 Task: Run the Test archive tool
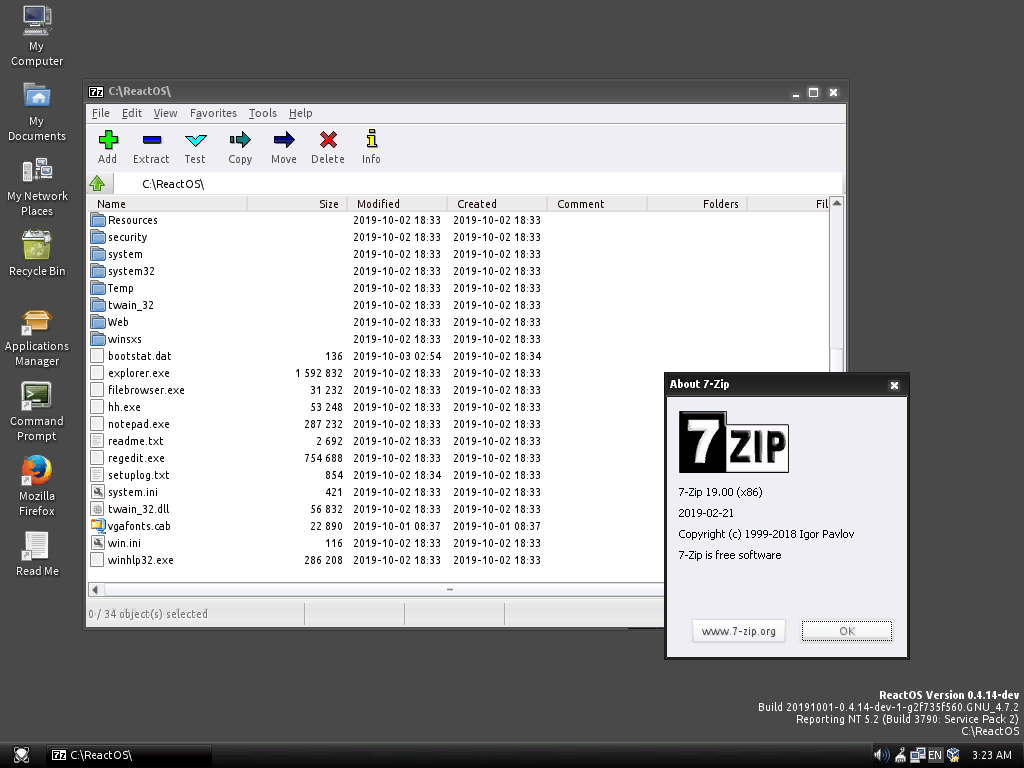coord(195,140)
